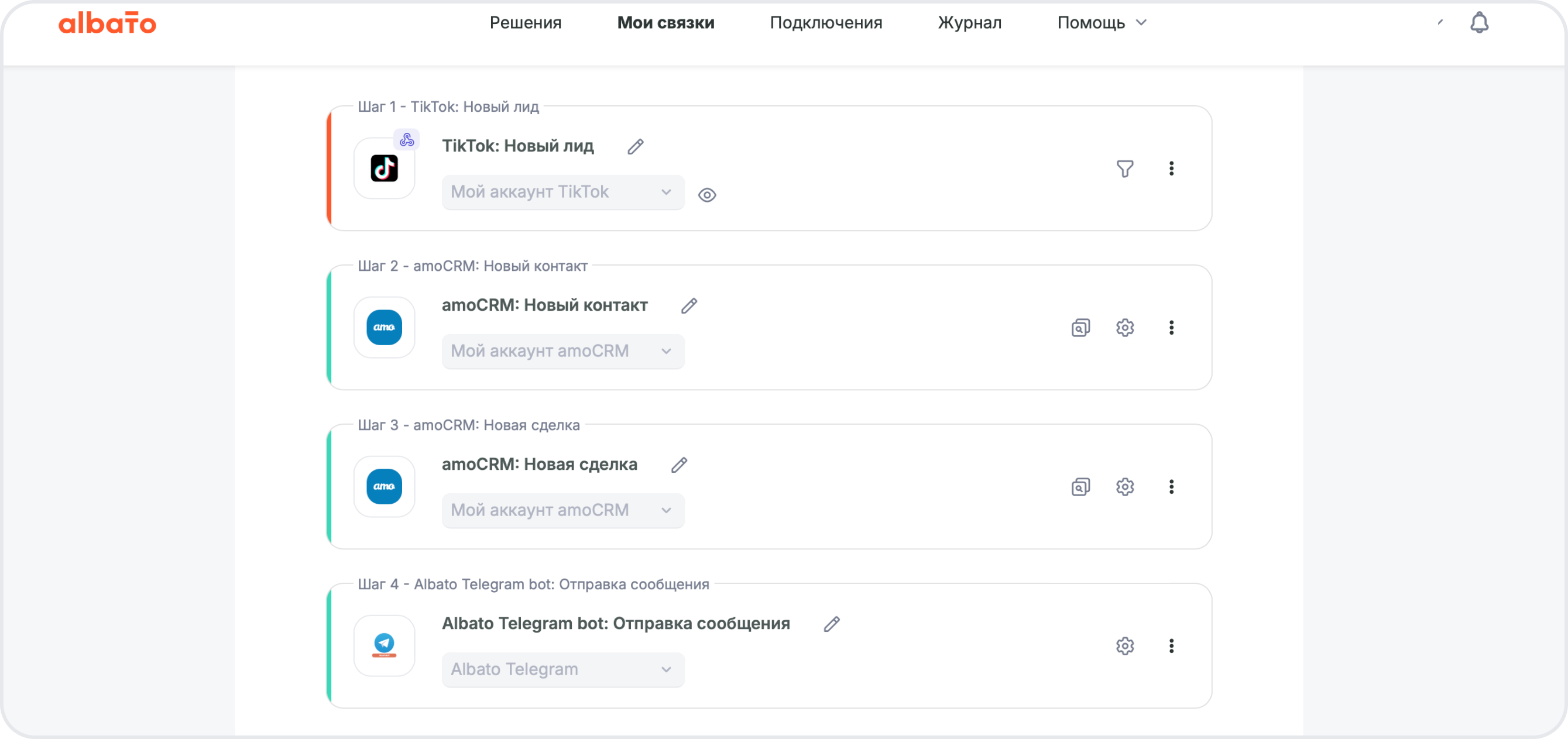Click the Telegram bot icon in step 4
Screen dimensions: 1568x739
384,645
